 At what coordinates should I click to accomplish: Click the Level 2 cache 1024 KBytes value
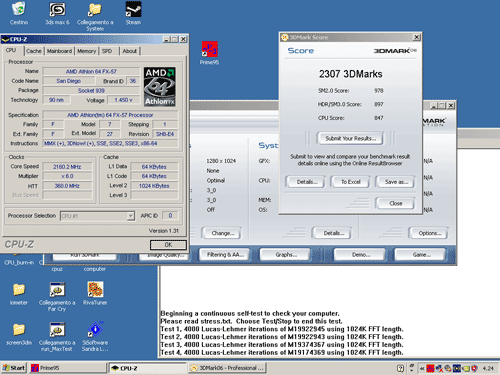point(154,186)
